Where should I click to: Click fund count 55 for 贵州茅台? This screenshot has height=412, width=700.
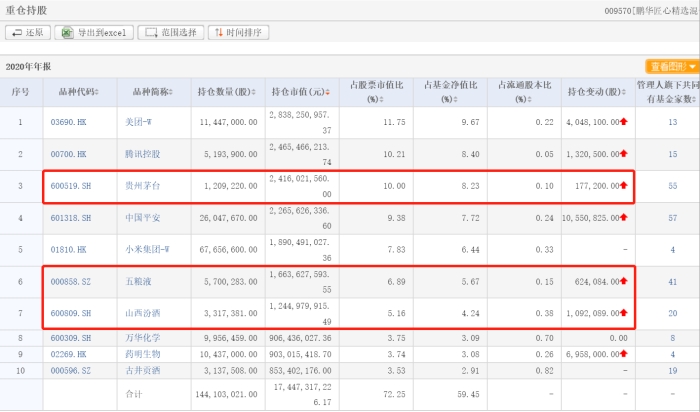672,186
